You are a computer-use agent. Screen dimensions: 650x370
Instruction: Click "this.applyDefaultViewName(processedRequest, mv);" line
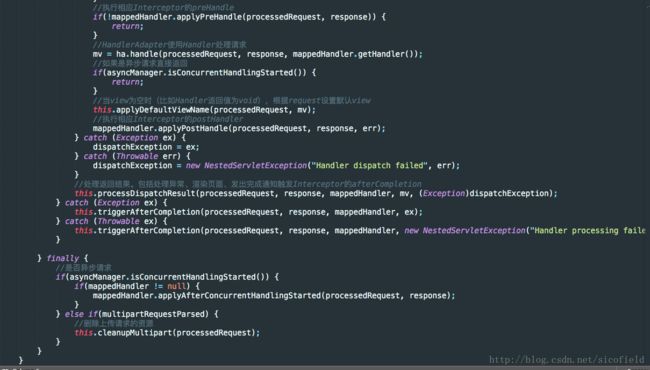tap(204, 110)
